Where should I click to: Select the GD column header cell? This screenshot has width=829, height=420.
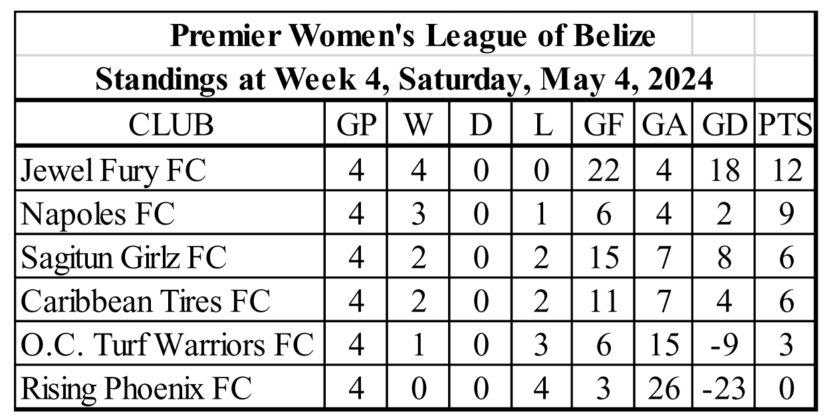[724, 125]
